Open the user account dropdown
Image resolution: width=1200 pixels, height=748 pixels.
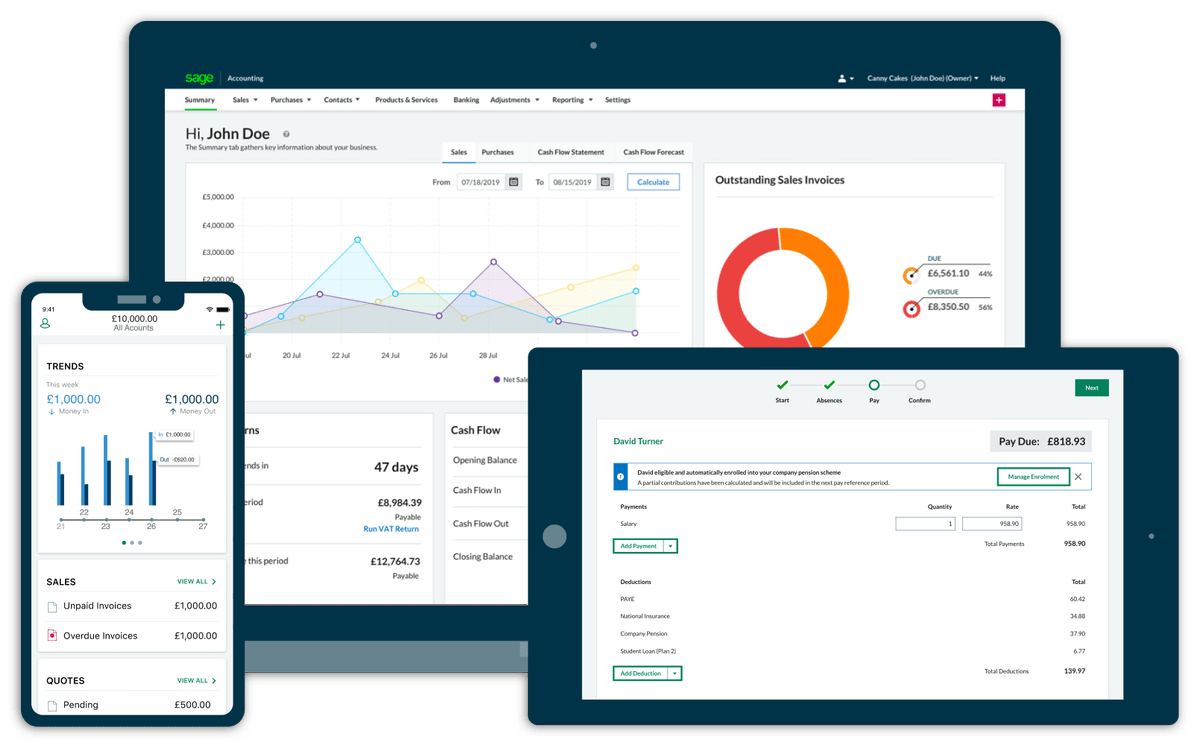845,78
